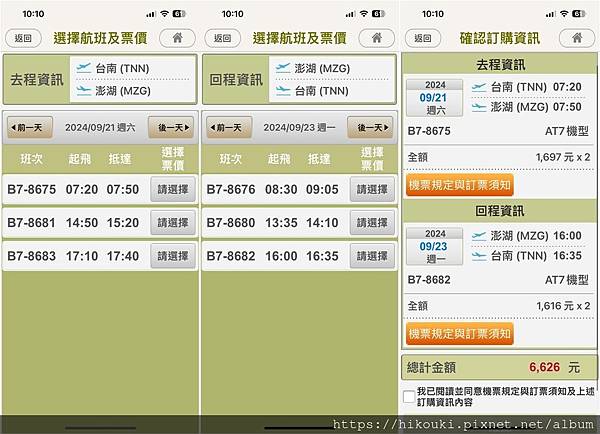
Task: Tap departure time 14:50 of B7-8681
Action: point(82,223)
